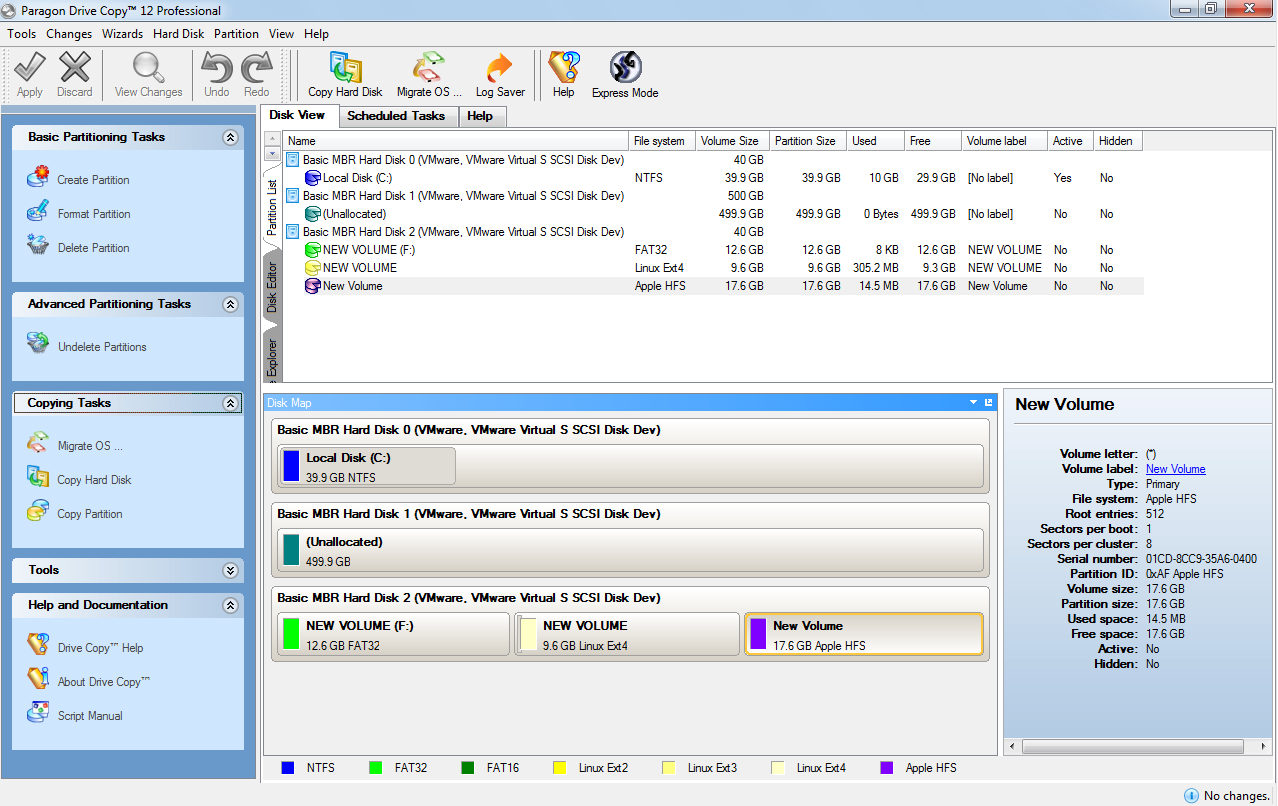Click the New Volume label link
1278x806 pixels.
(x=1175, y=469)
